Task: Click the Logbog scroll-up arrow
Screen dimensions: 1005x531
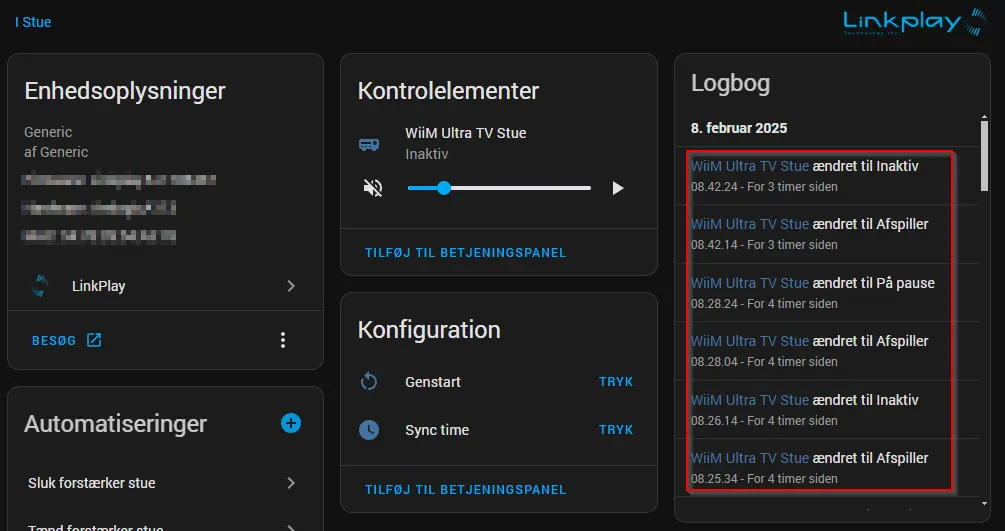Action: coord(984,117)
